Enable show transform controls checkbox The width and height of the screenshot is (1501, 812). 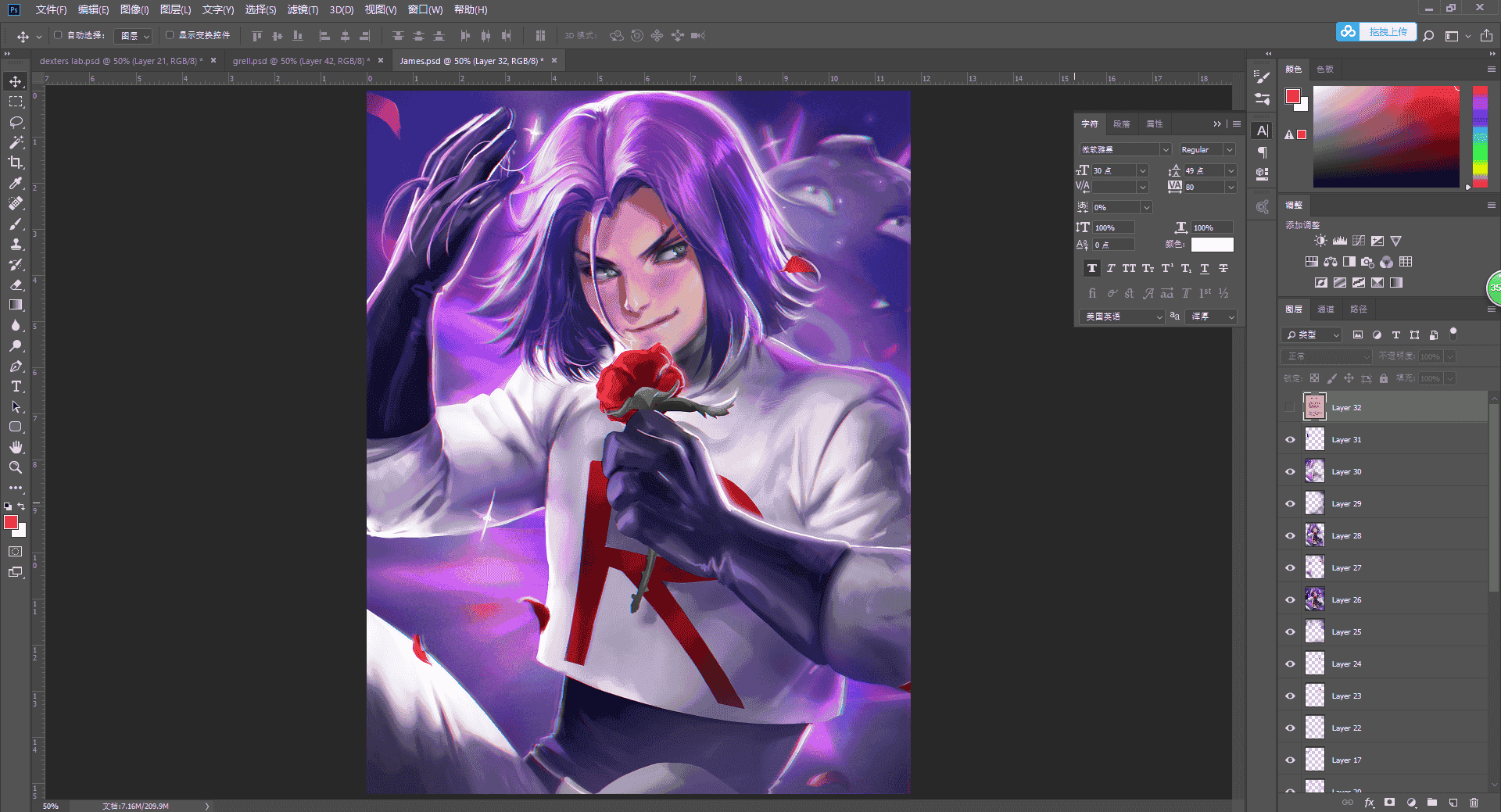coord(170,35)
